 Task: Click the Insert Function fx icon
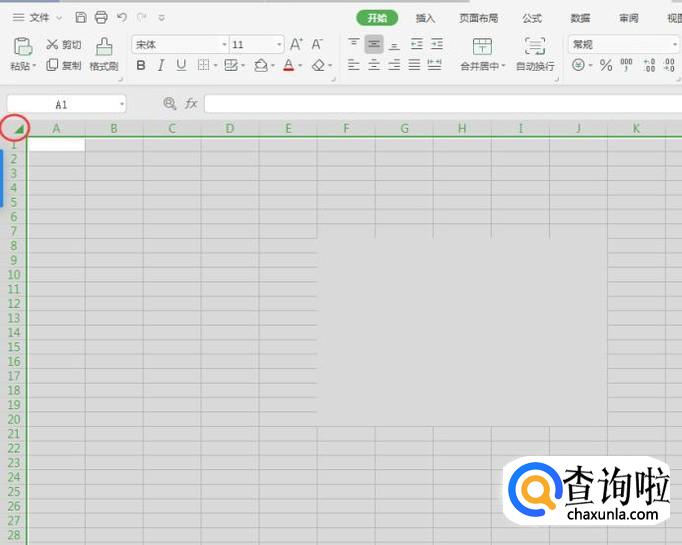click(191, 104)
